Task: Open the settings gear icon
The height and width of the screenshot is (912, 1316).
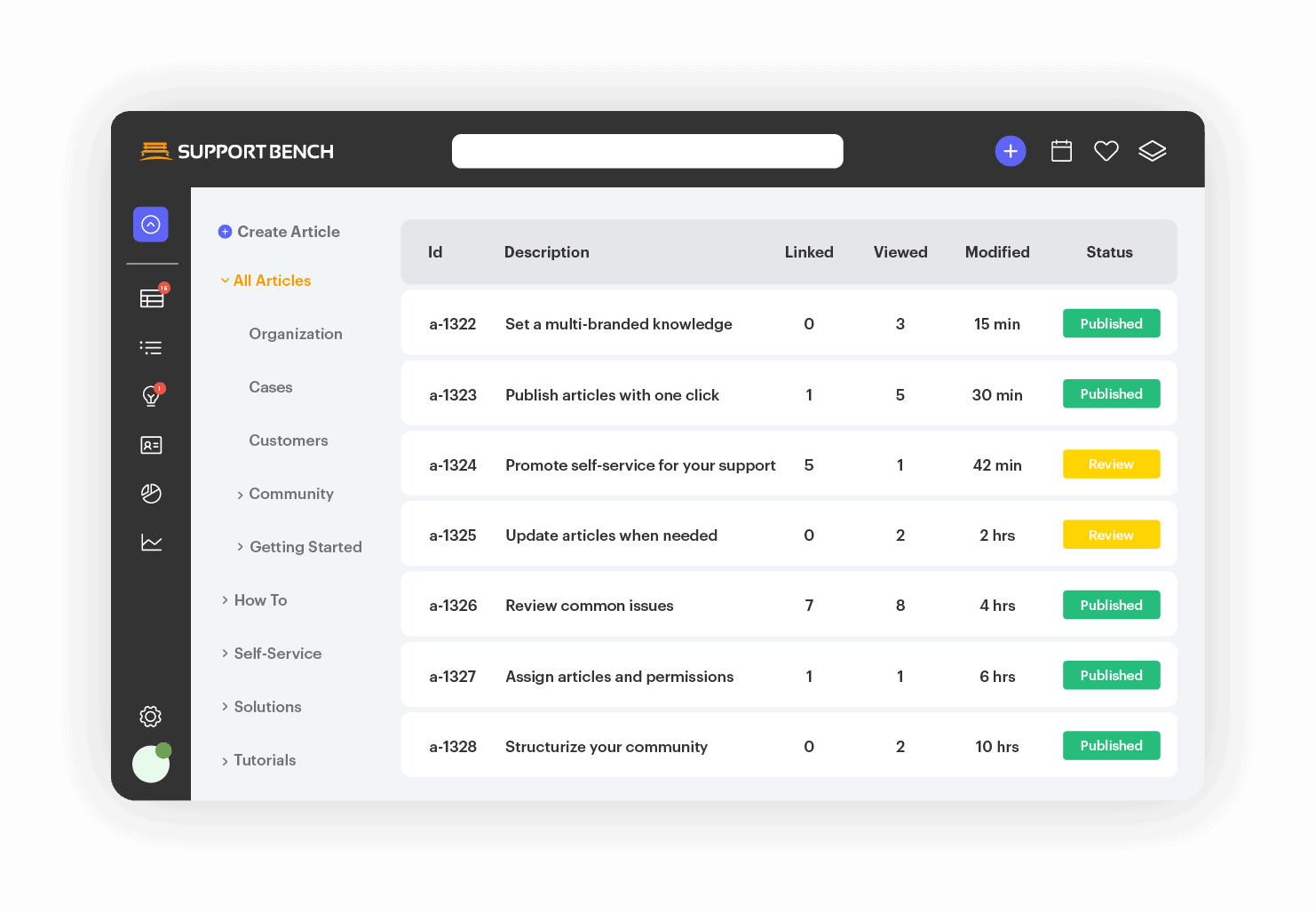Action: point(151,716)
